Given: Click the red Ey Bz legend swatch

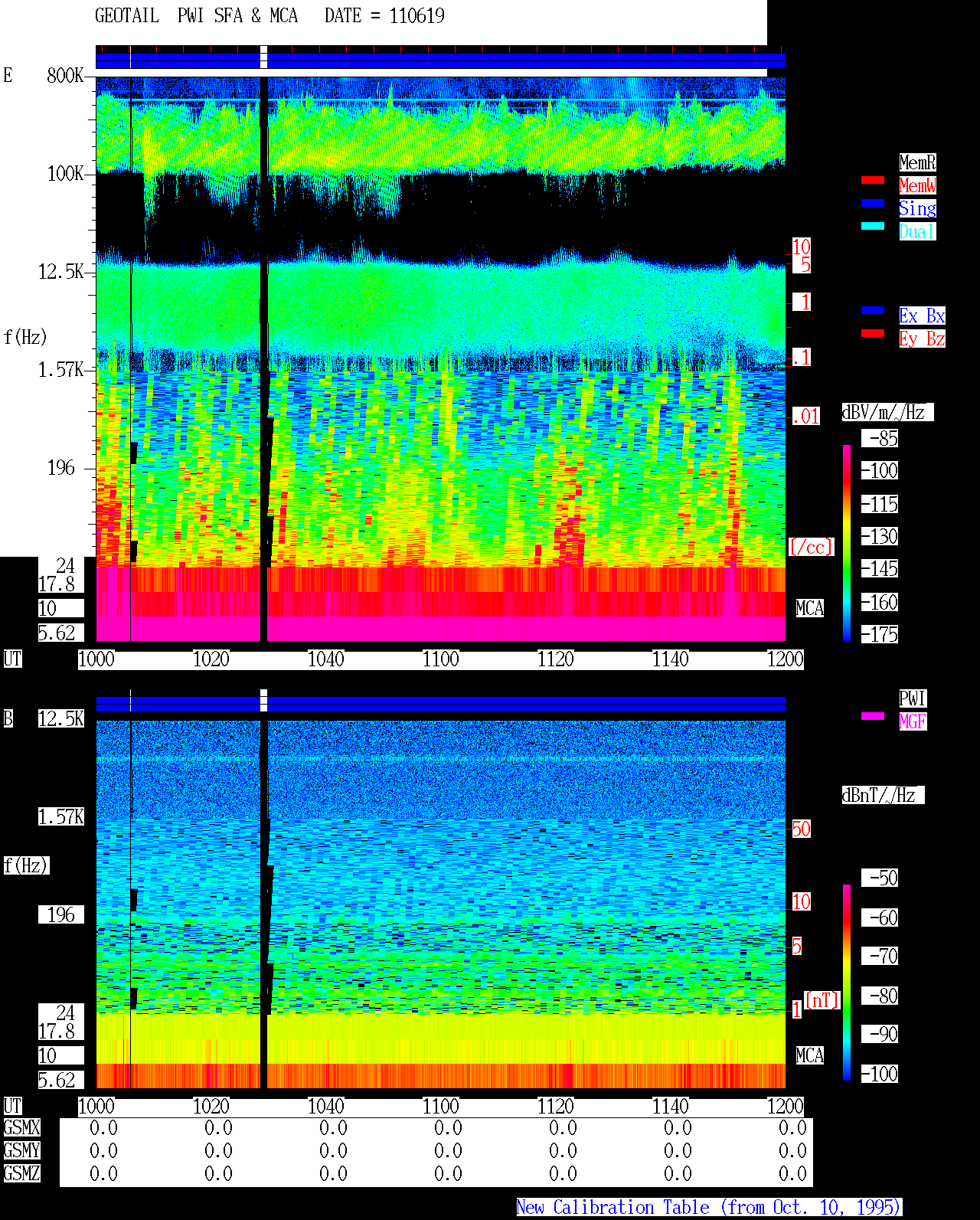Looking at the screenshot, I should pos(873,333).
